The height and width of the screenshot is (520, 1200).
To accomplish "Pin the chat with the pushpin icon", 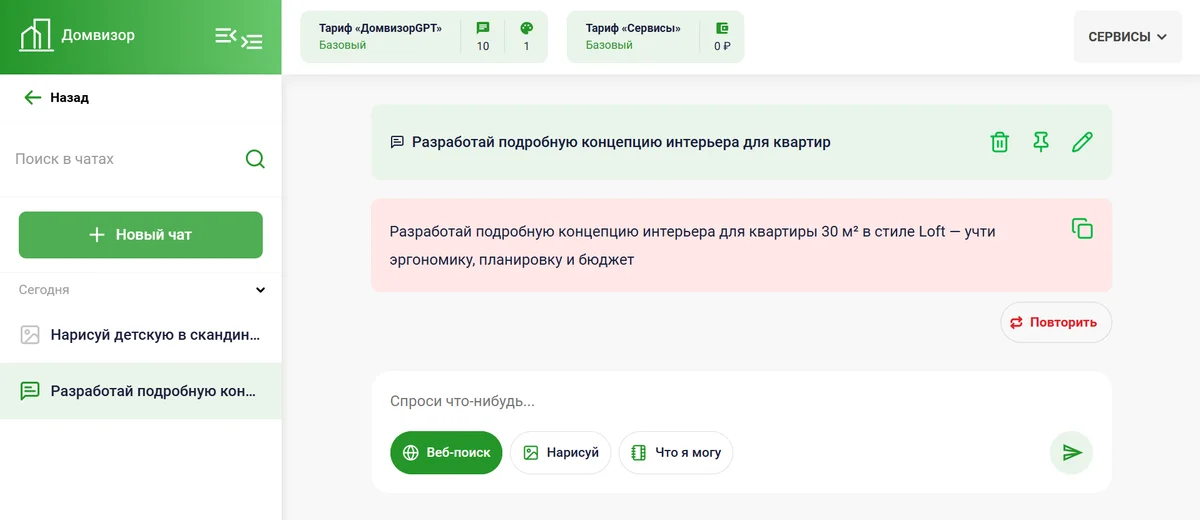I will pos(1041,142).
